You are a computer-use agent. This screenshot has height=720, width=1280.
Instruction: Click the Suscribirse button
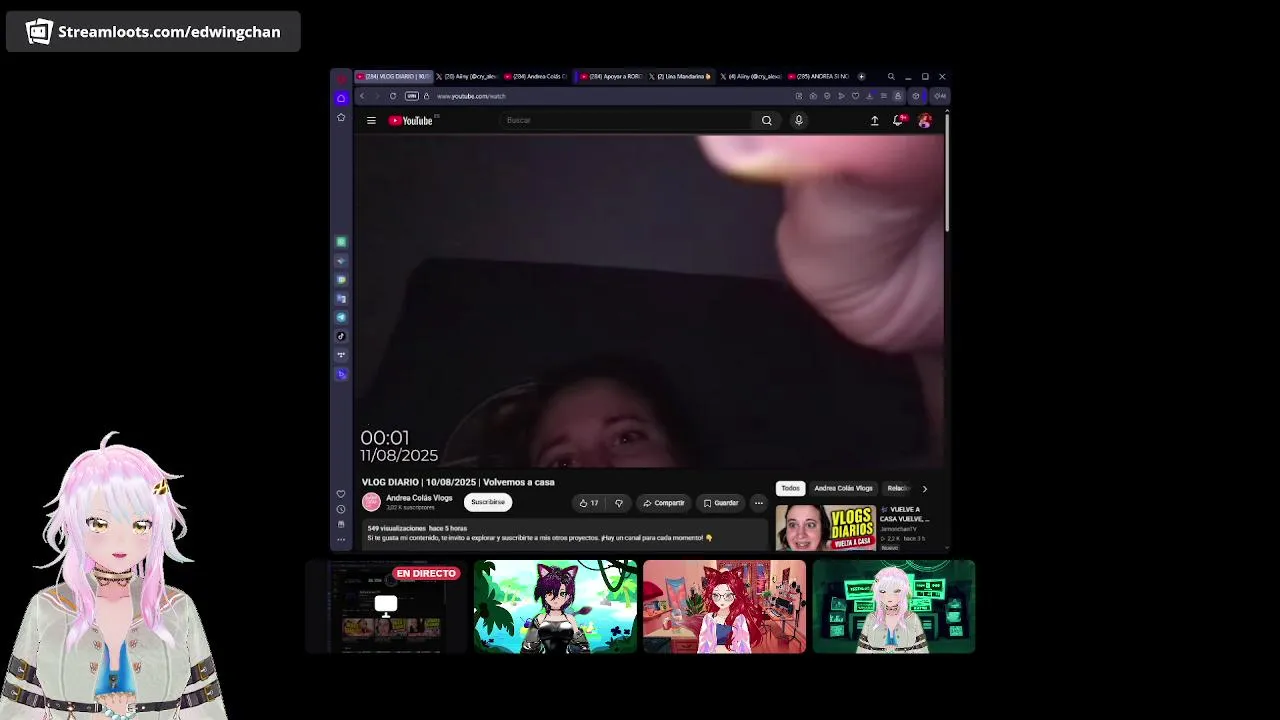pyautogui.click(x=488, y=502)
